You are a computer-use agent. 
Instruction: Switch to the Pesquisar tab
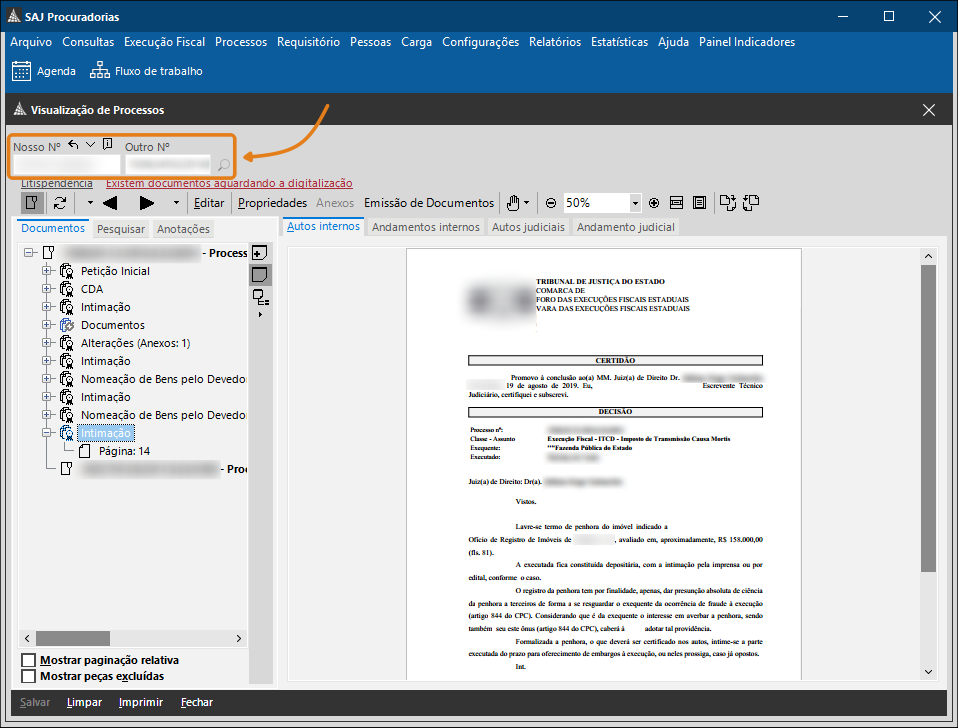[x=121, y=229]
